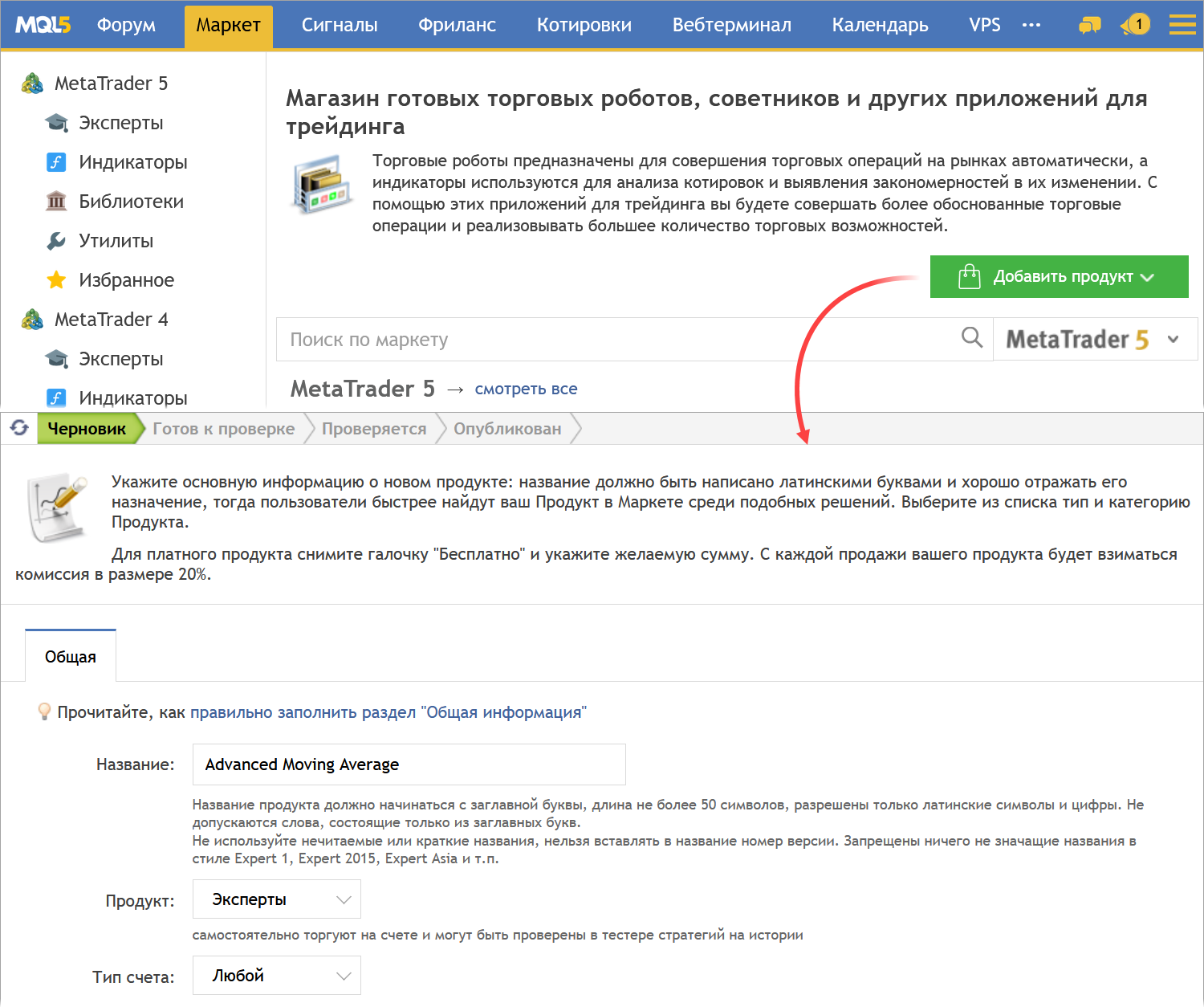
Task: Open MetaTrader 5 sidebar section
Action: click(112, 84)
